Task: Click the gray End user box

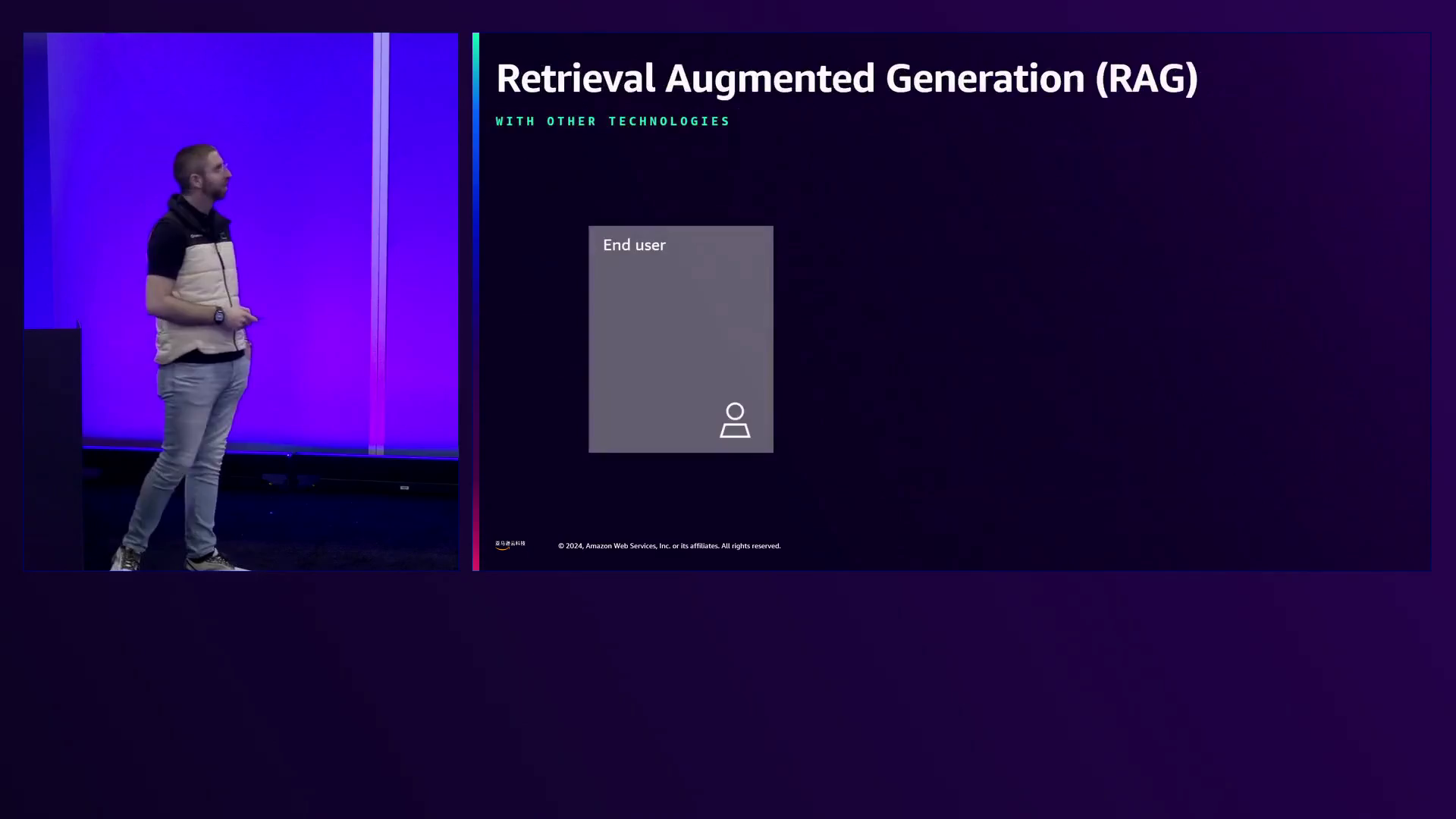Action: coord(680,339)
